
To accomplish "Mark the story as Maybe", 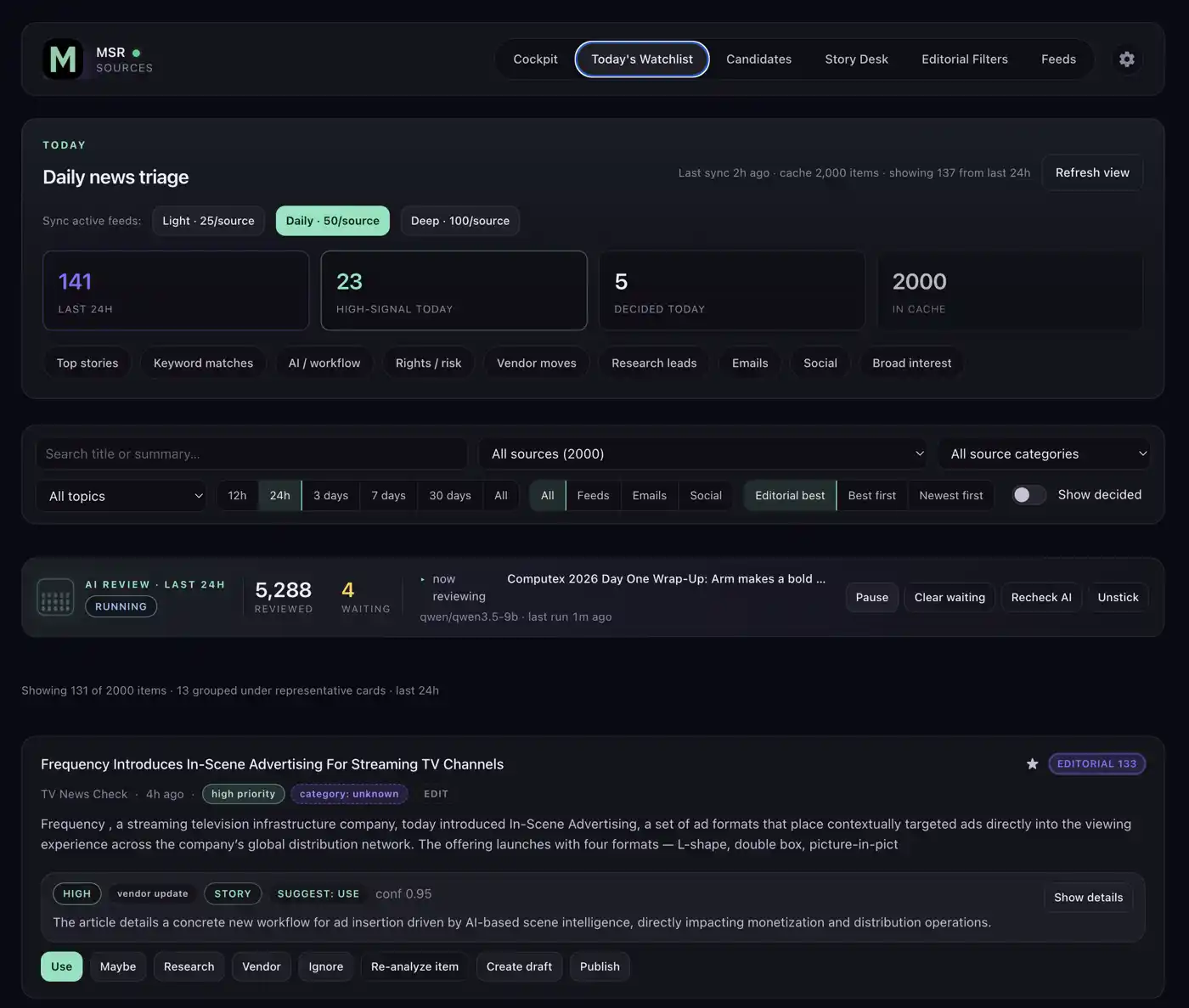I will coord(118,966).
